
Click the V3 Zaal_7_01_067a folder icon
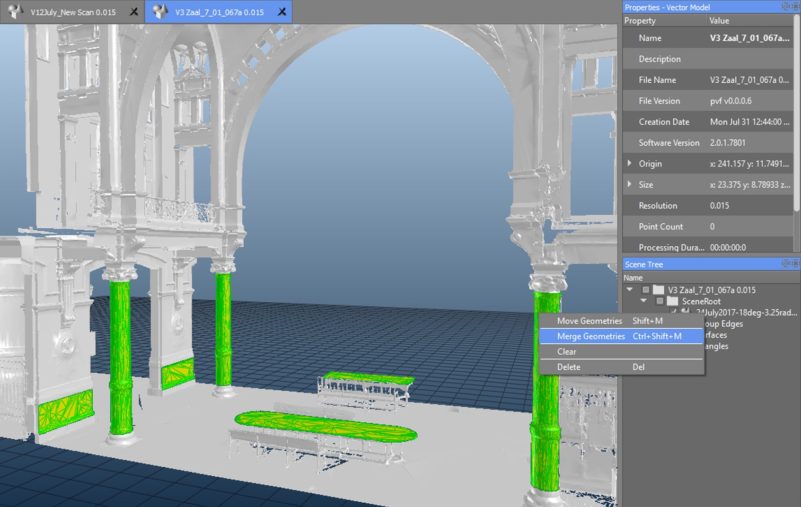coord(659,289)
